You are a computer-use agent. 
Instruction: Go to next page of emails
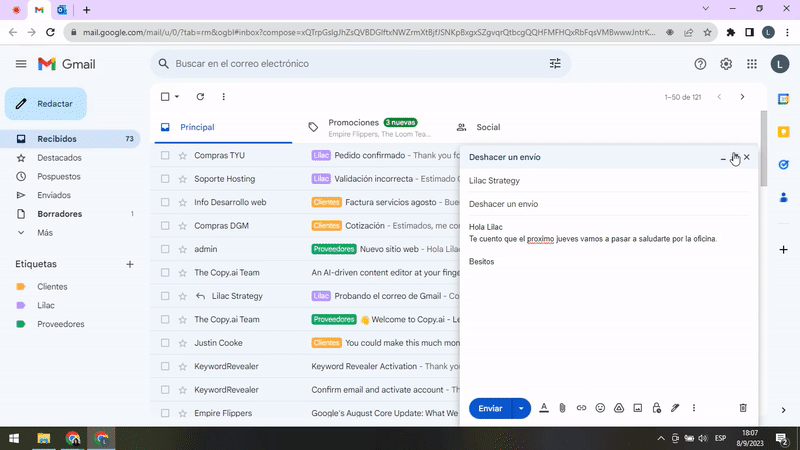coord(742,97)
